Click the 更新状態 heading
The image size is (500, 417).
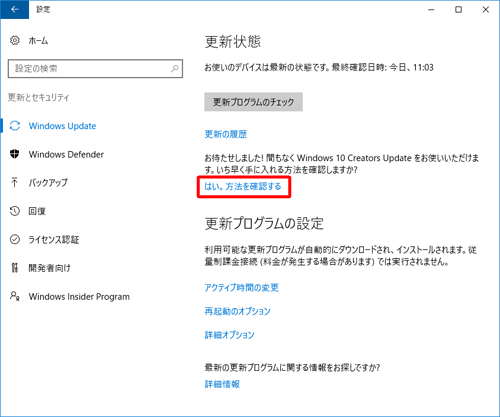point(233,42)
